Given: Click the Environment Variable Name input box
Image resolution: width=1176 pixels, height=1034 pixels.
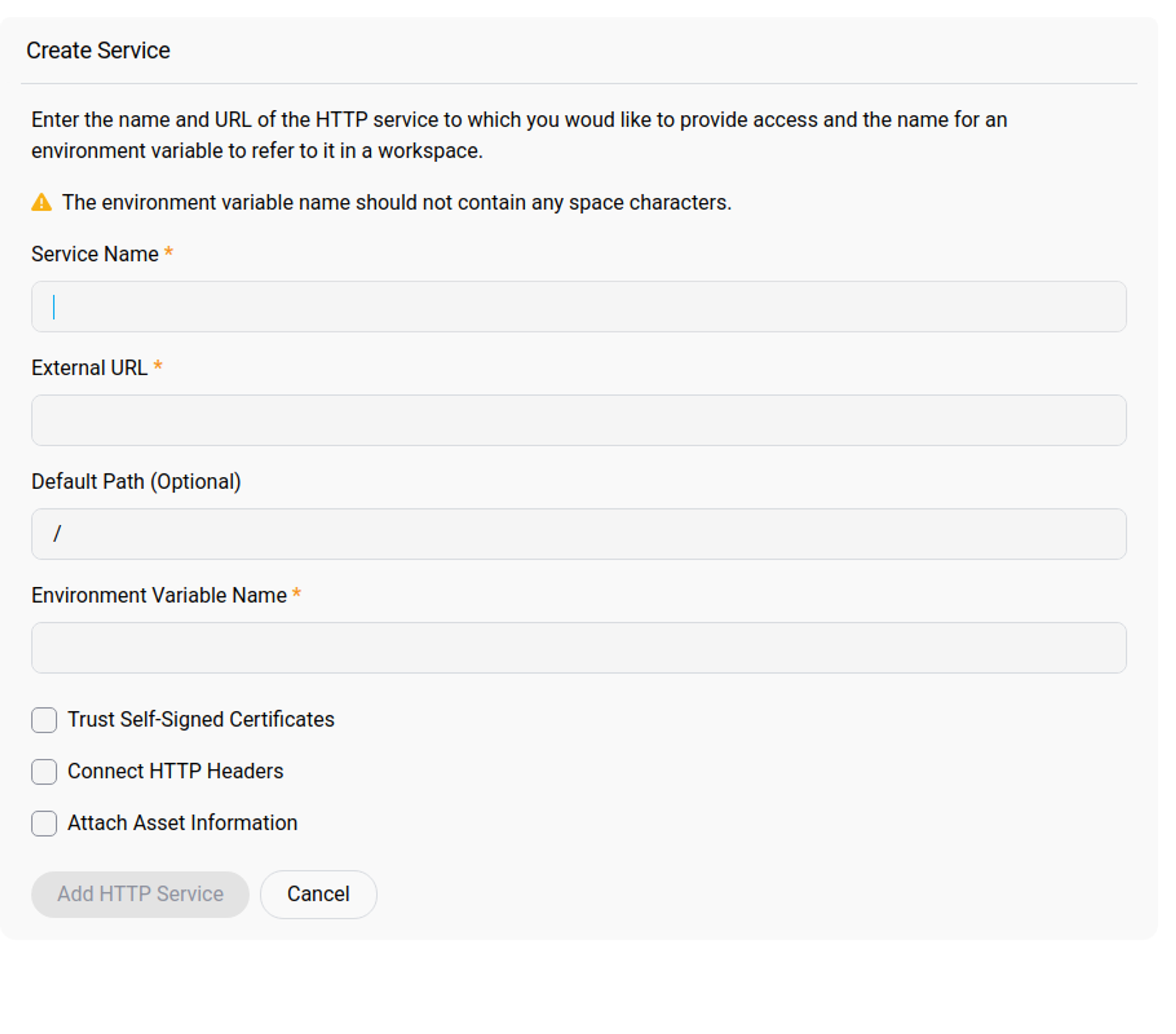Looking at the screenshot, I should coord(578,647).
